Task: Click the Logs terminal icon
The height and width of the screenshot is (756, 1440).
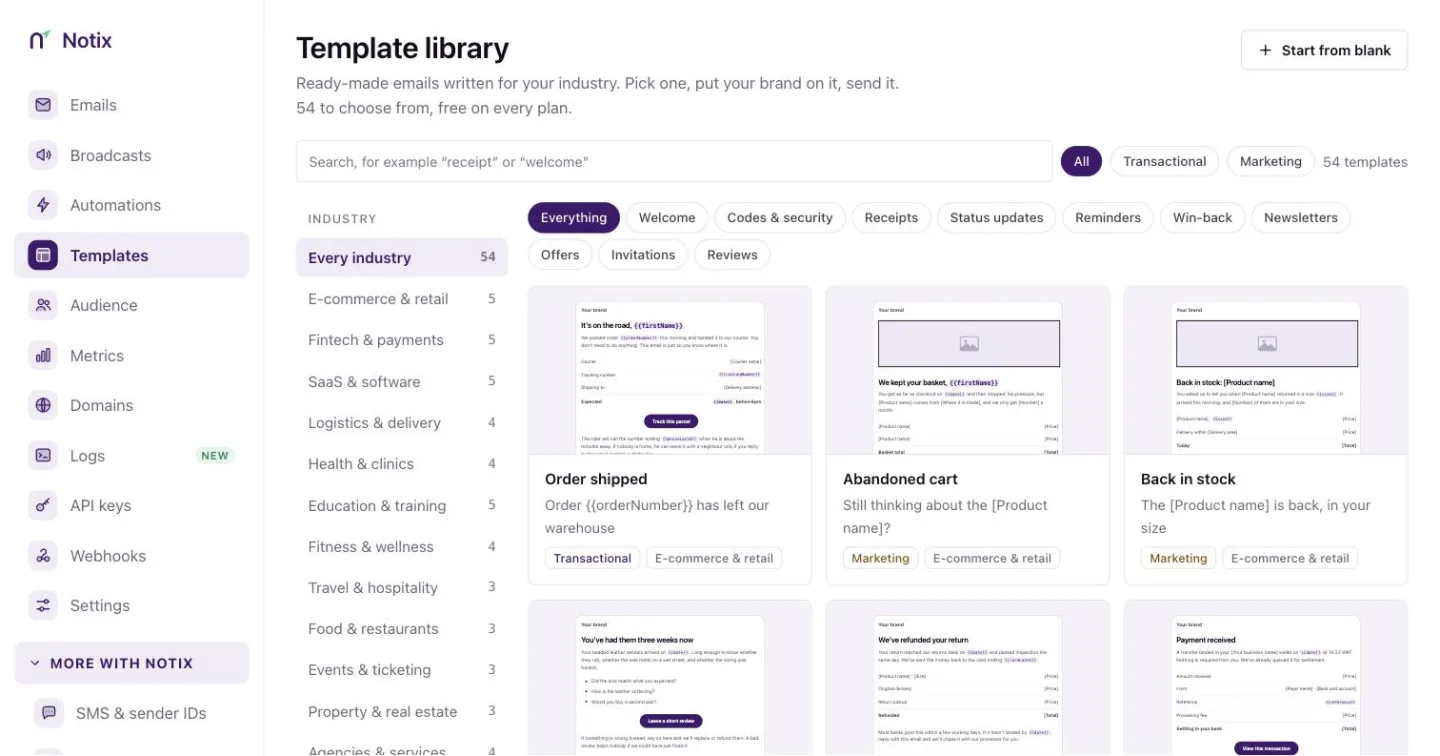Action: click(x=43, y=455)
